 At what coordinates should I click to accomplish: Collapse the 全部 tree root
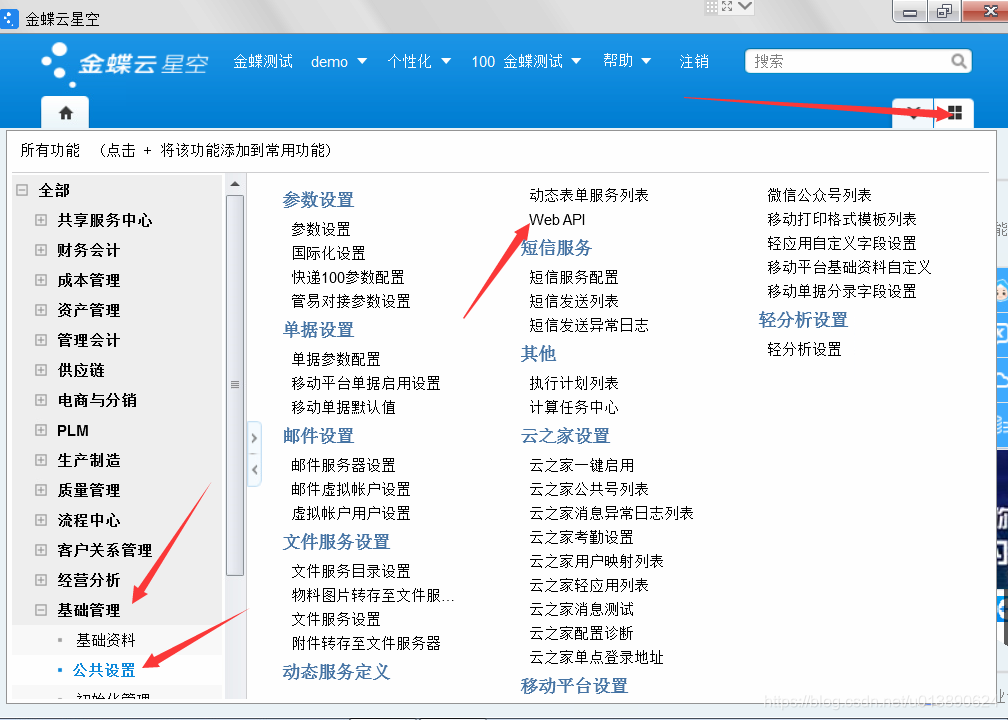(22, 190)
